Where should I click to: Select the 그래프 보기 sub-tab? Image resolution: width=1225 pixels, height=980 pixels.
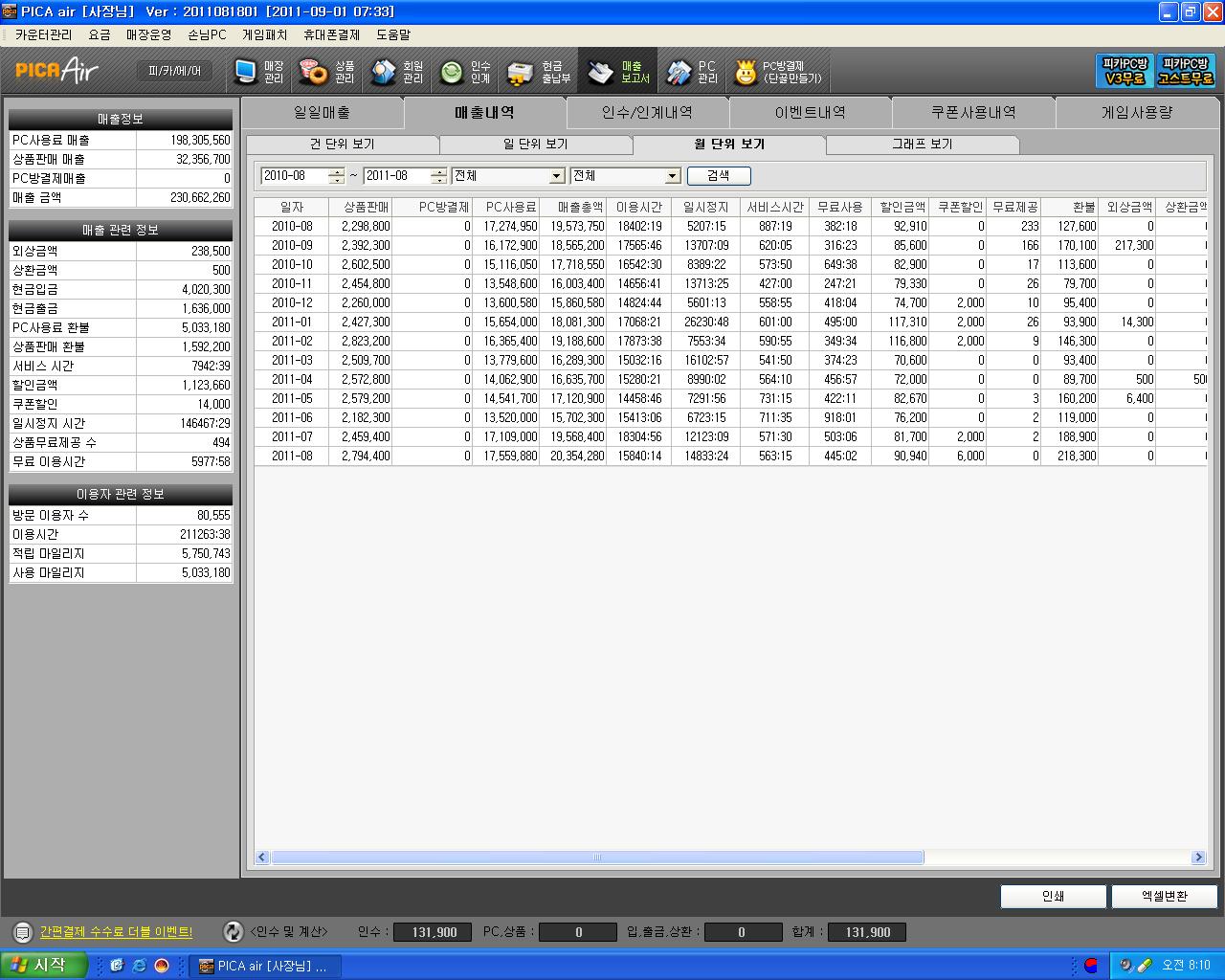point(922,145)
